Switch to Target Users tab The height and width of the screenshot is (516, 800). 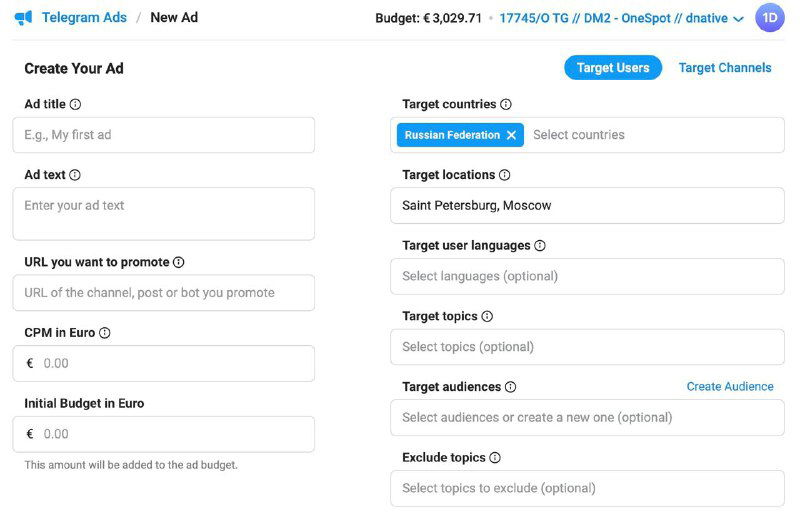tap(613, 68)
